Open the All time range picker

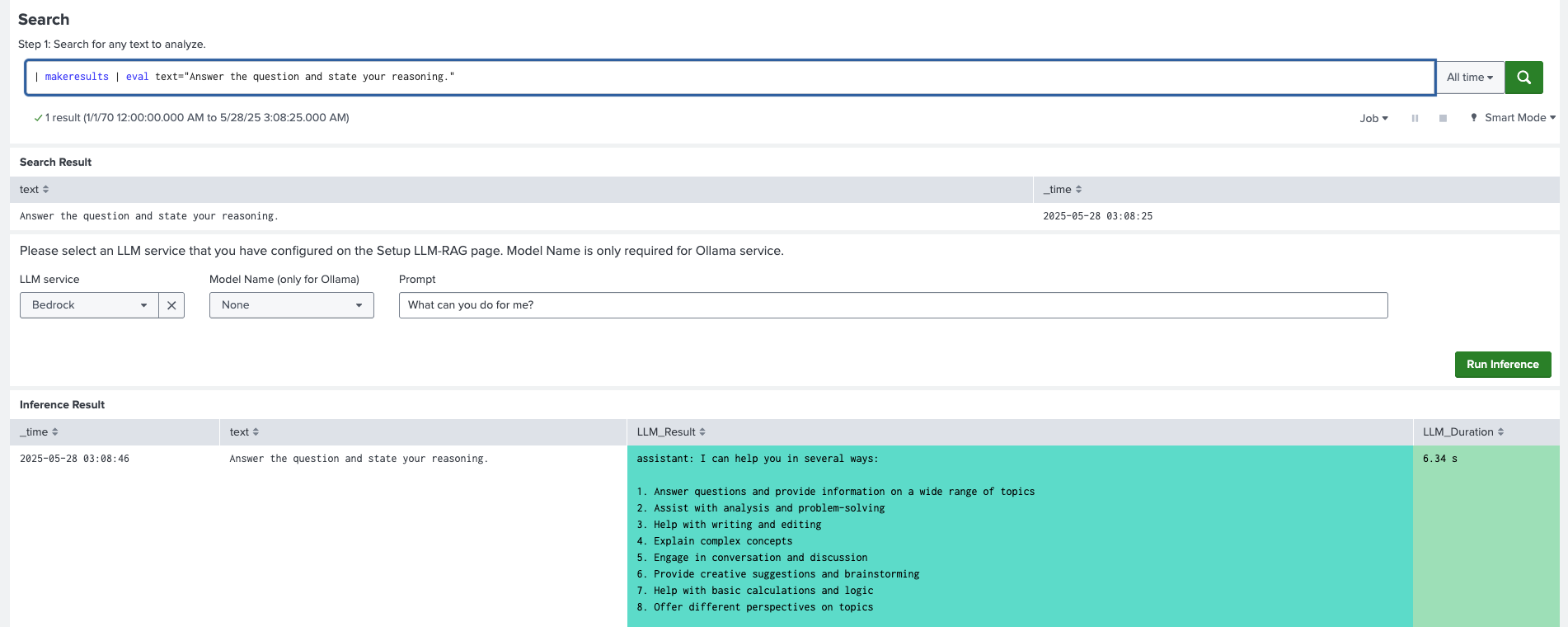[x=1470, y=77]
